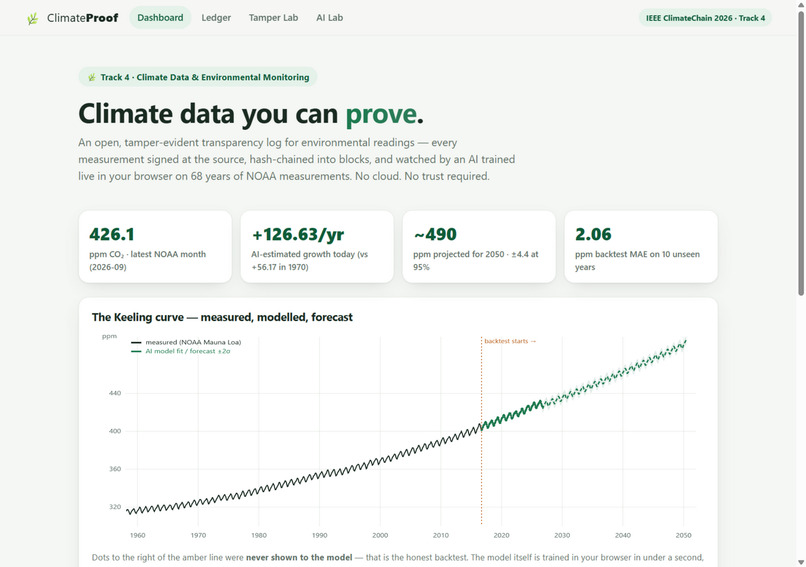
Task: Click the ClimateProof leaf logo icon
Action: (x=32, y=19)
